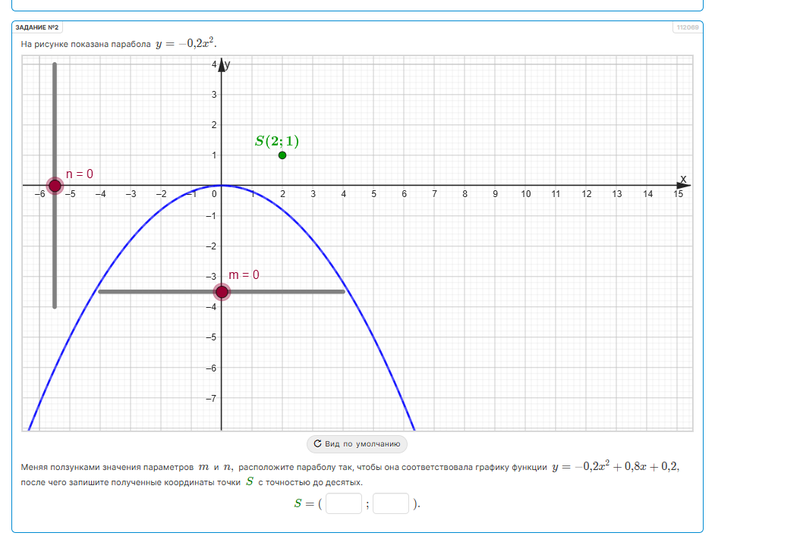Image resolution: width=800 pixels, height=539 pixels.
Task: Click tick mark 15 on the x axis
Action: click(678, 194)
